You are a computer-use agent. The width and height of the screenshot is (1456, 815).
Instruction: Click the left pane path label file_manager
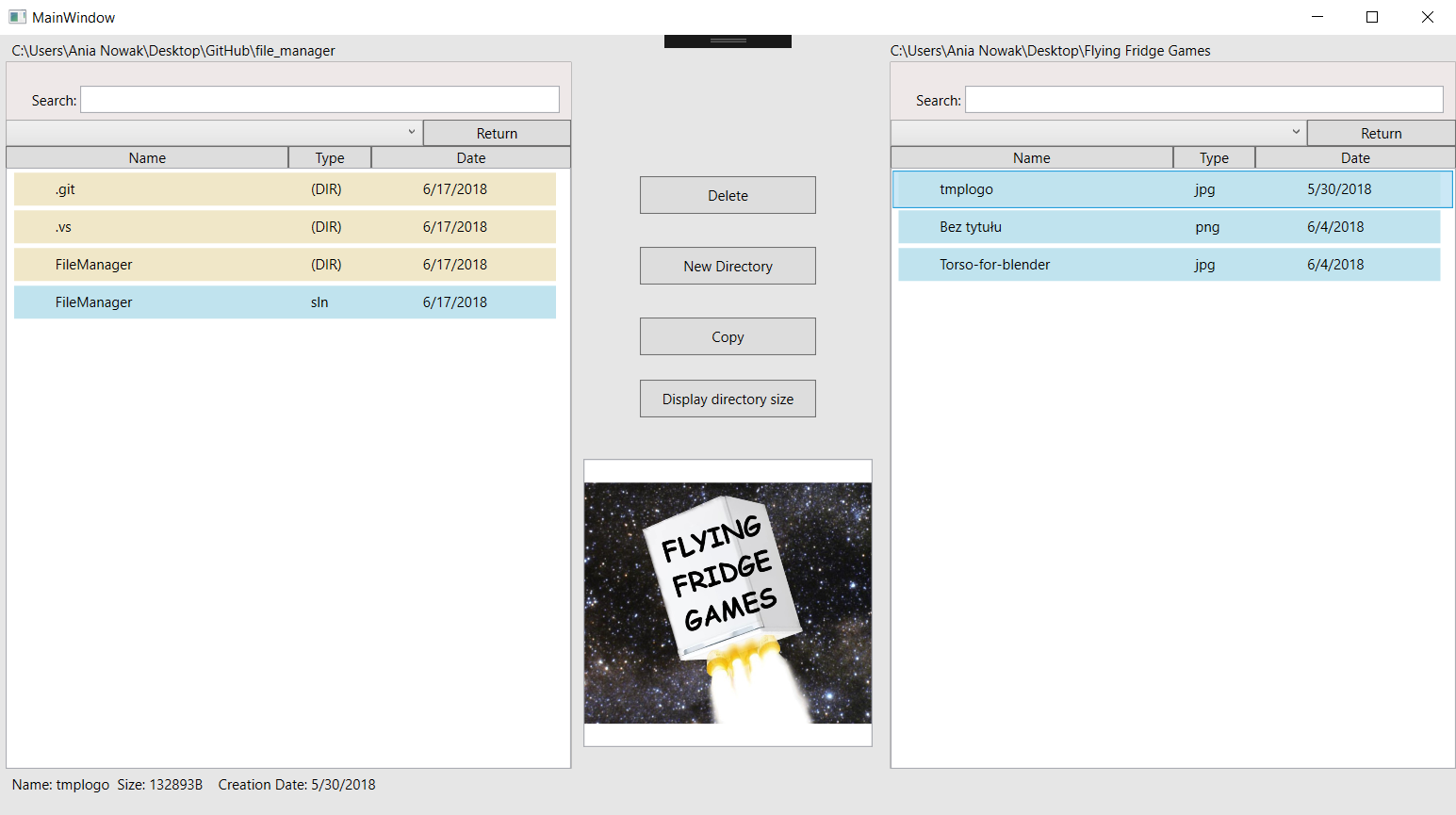(173, 50)
